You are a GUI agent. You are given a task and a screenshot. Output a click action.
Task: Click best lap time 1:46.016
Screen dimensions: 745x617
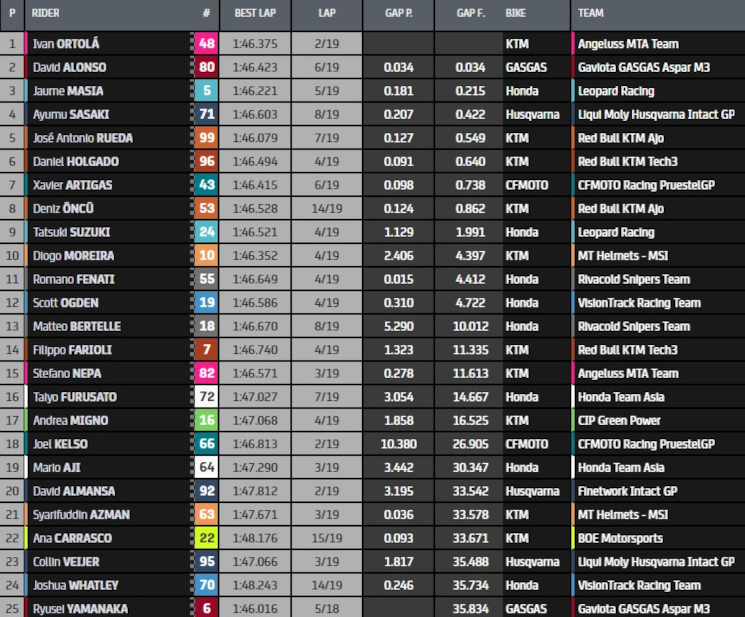255,608
